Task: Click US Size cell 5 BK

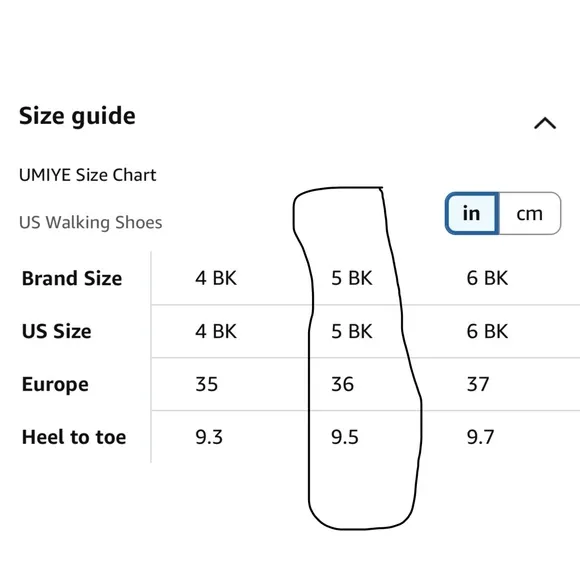Action: [352, 331]
